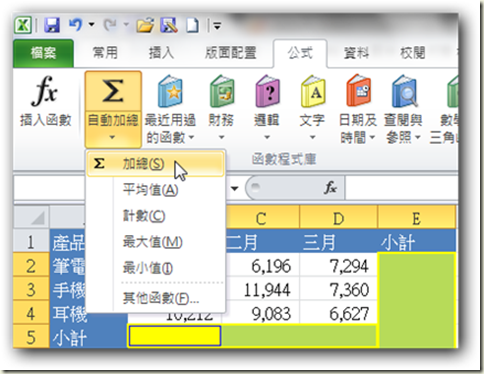Open the 日期及時間 functions book icon
Viewport: 484px width, 374px height.
pos(358,91)
